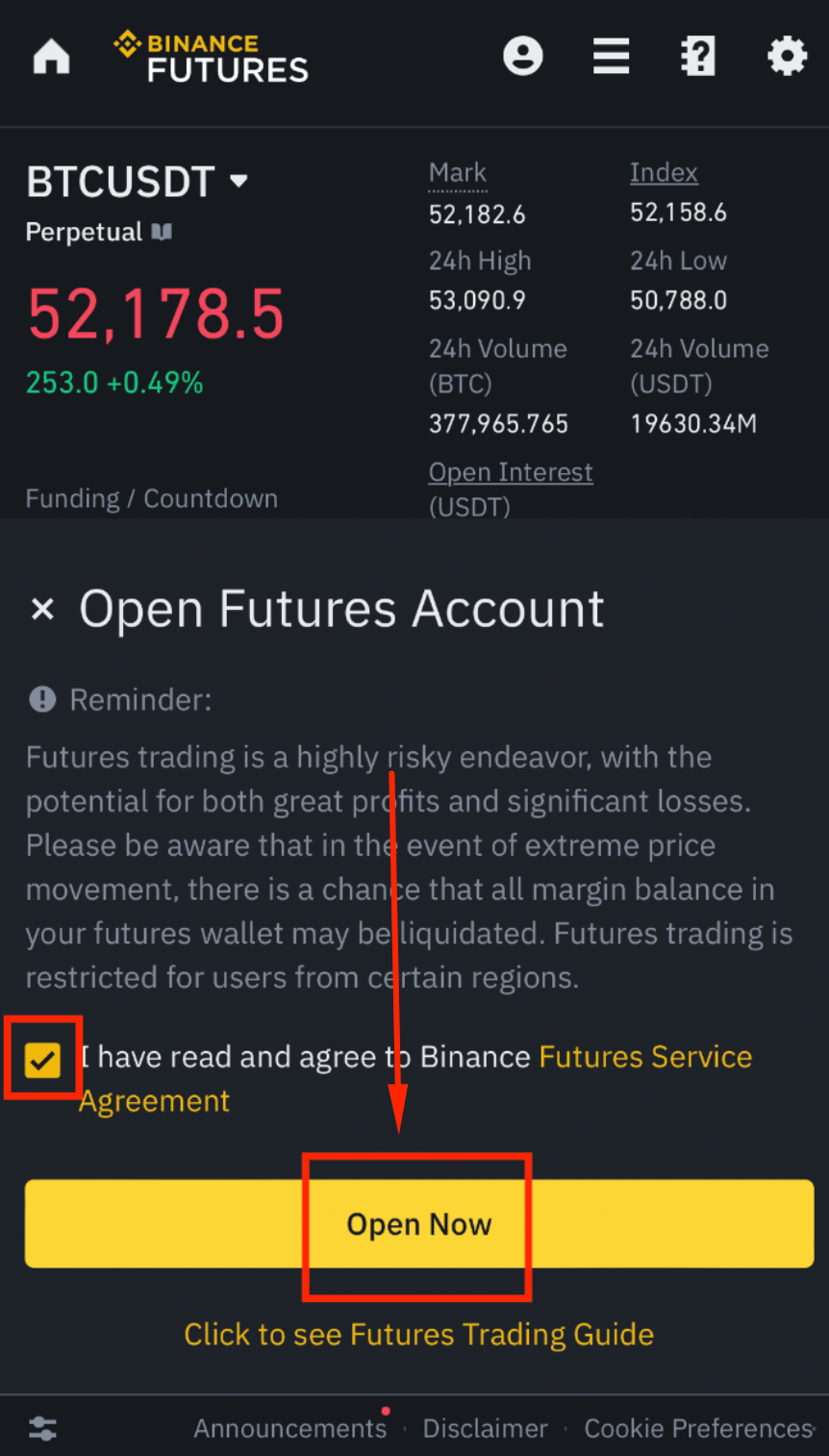Screen dimensions: 829x1456
Task: Click the Open Now button
Action: (419, 1223)
